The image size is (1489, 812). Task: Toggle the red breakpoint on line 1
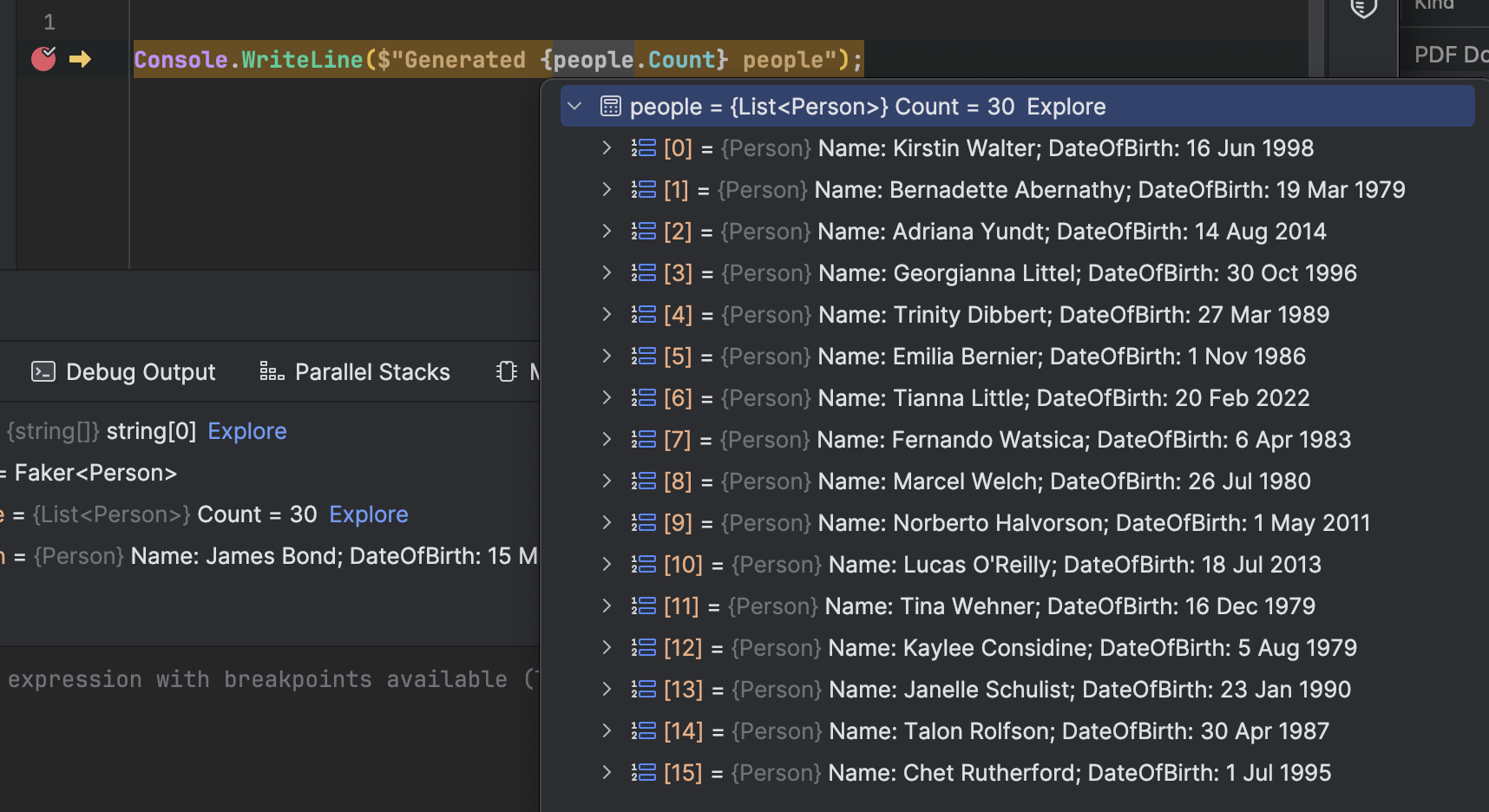43,59
